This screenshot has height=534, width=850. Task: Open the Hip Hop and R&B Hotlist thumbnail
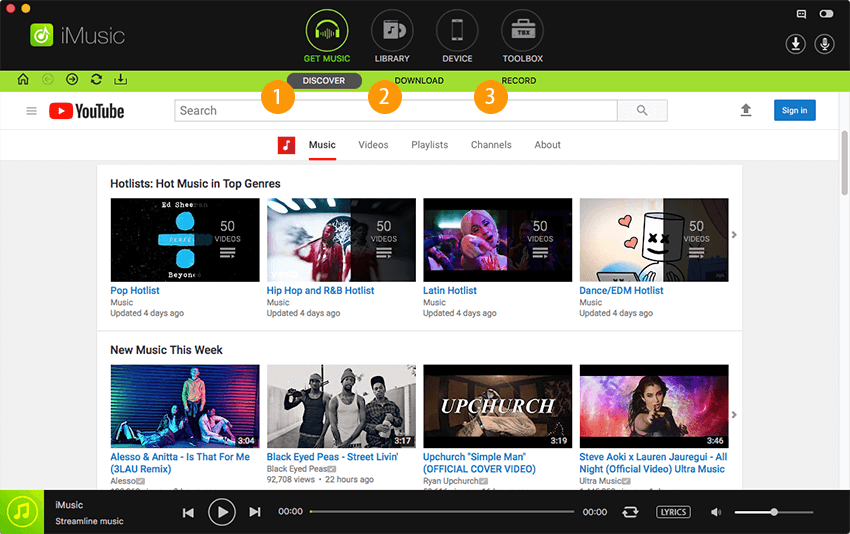point(341,240)
